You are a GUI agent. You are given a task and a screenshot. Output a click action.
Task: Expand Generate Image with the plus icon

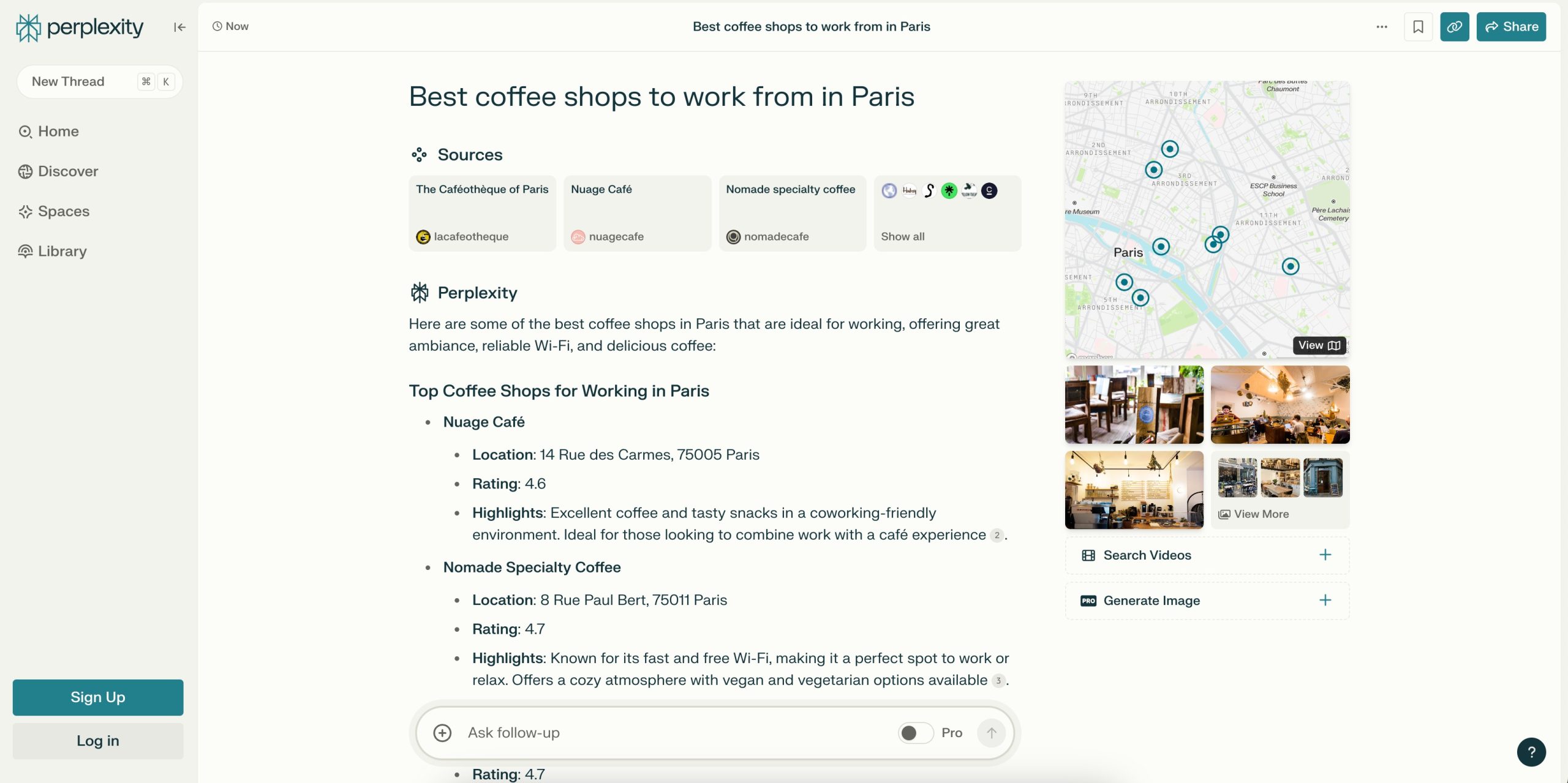pyautogui.click(x=1325, y=600)
